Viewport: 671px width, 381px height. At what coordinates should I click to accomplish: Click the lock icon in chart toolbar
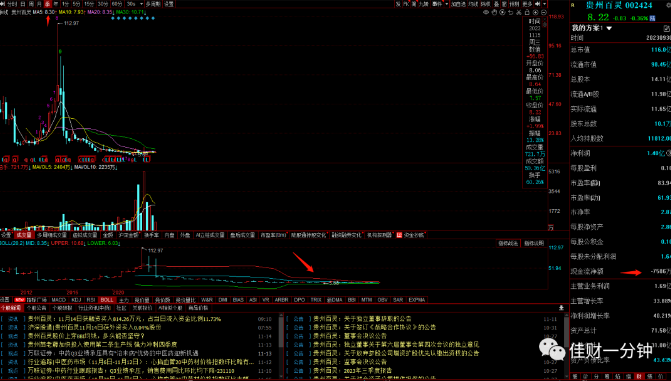tap(527, 12)
